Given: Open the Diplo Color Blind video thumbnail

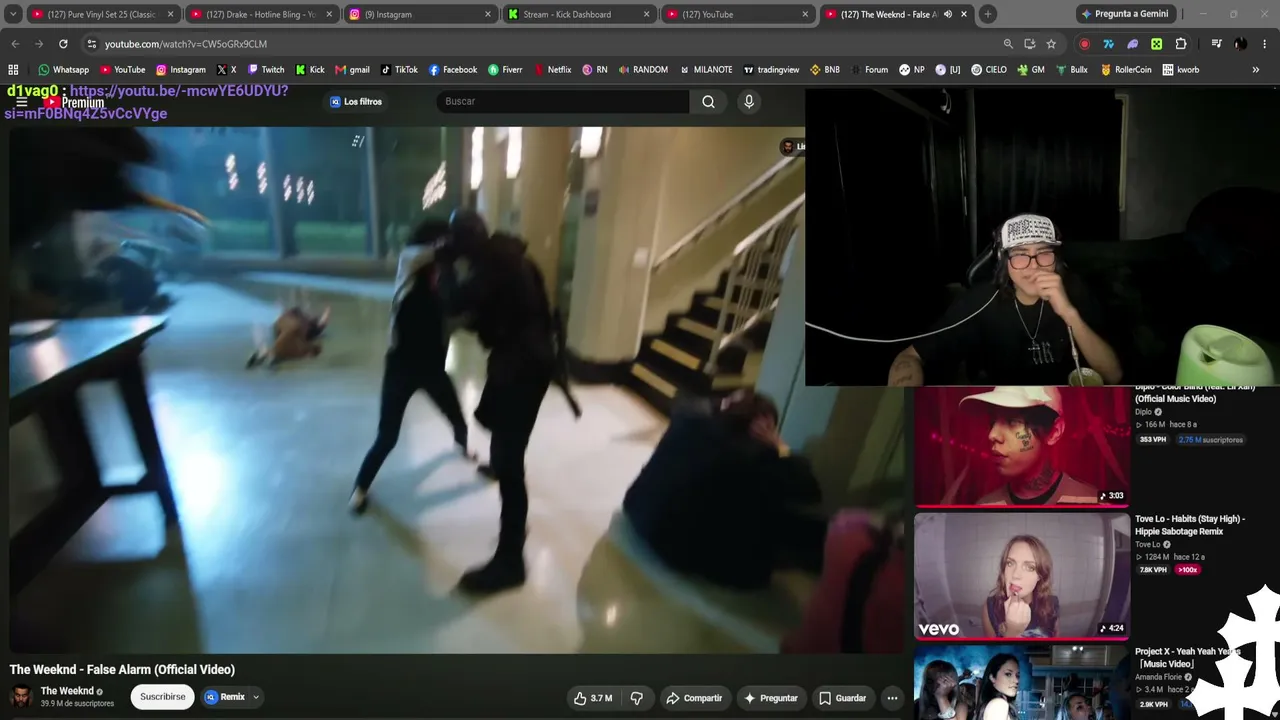Looking at the screenshot, I should click(x=1022, y=446).
